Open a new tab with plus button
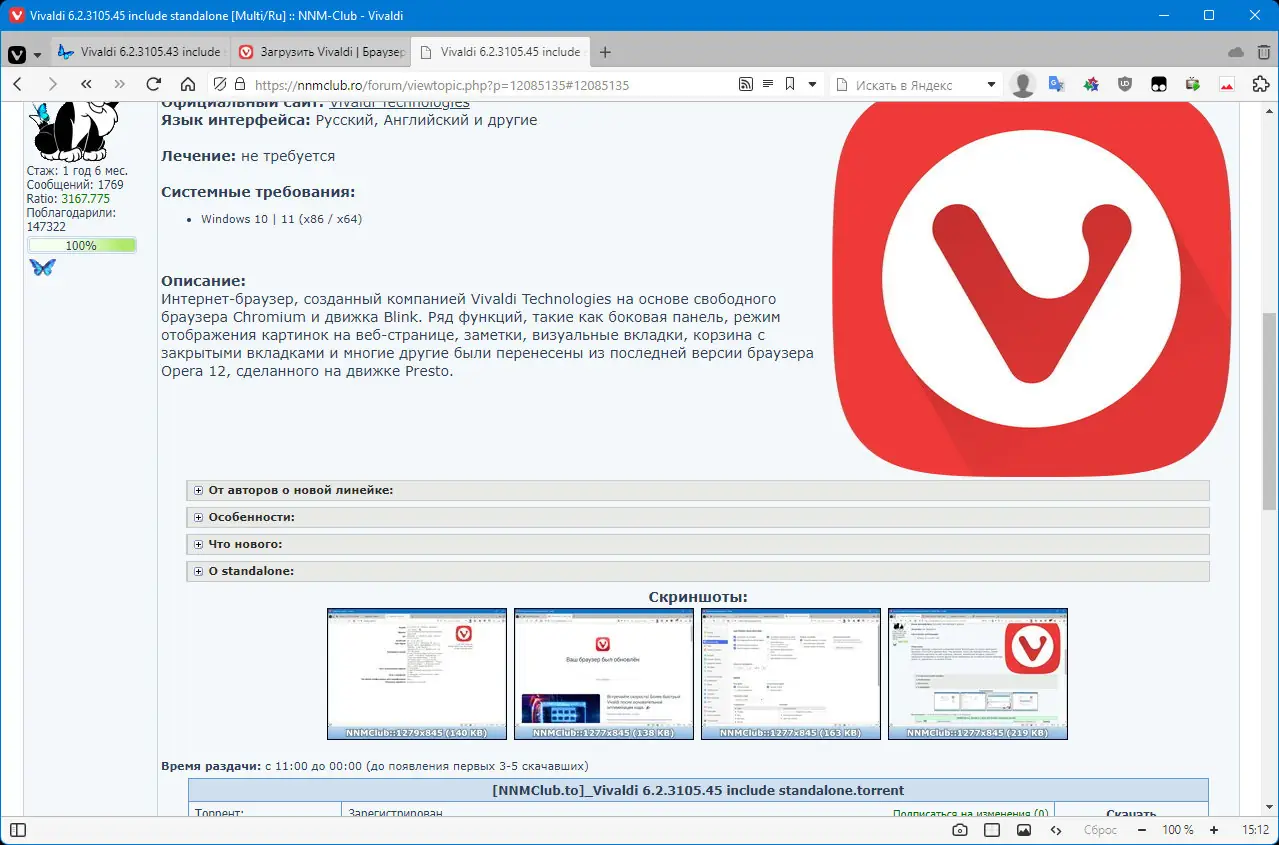 point(604,52)
